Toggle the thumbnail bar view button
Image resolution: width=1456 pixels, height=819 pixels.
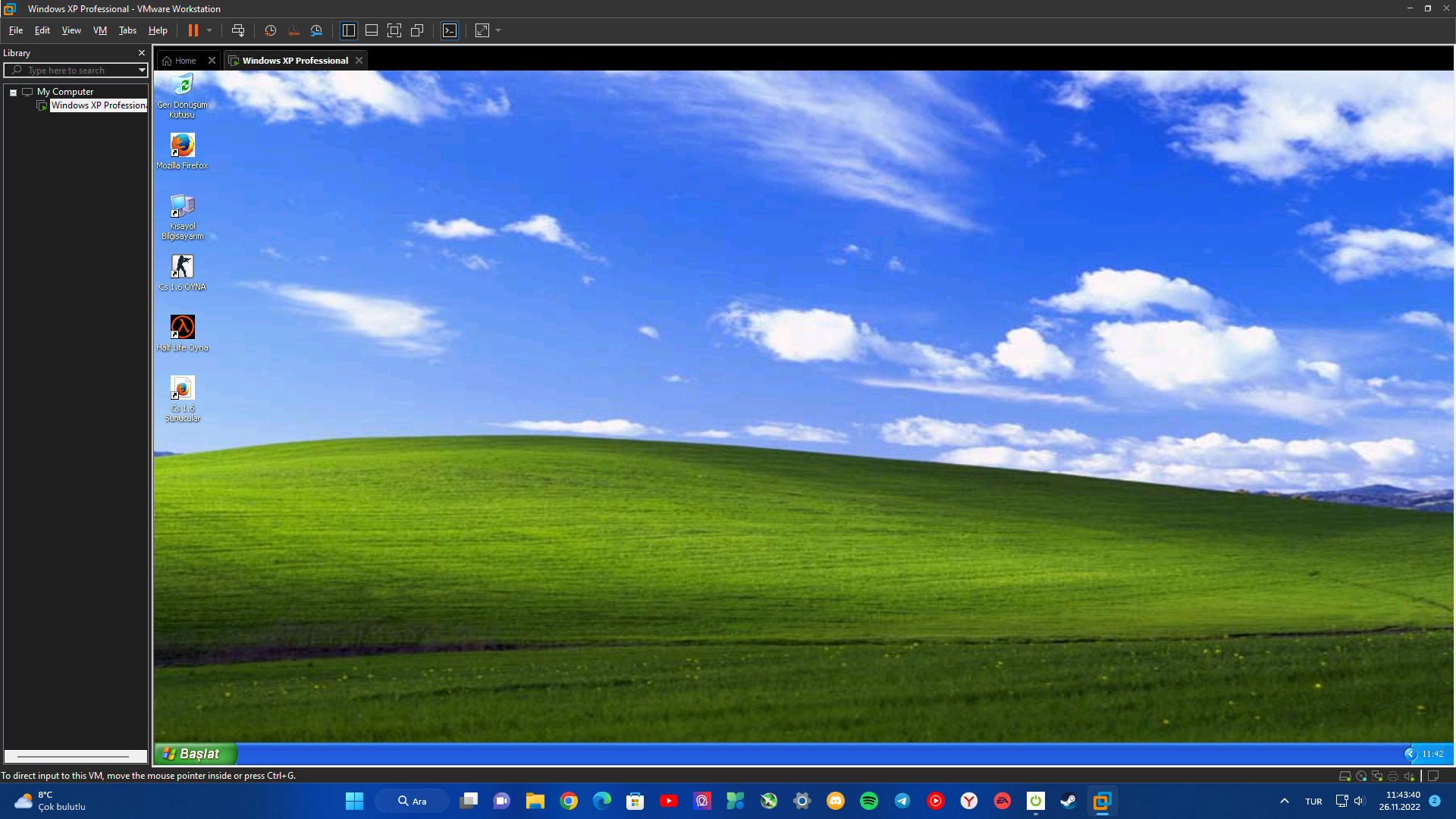point(372,30)
